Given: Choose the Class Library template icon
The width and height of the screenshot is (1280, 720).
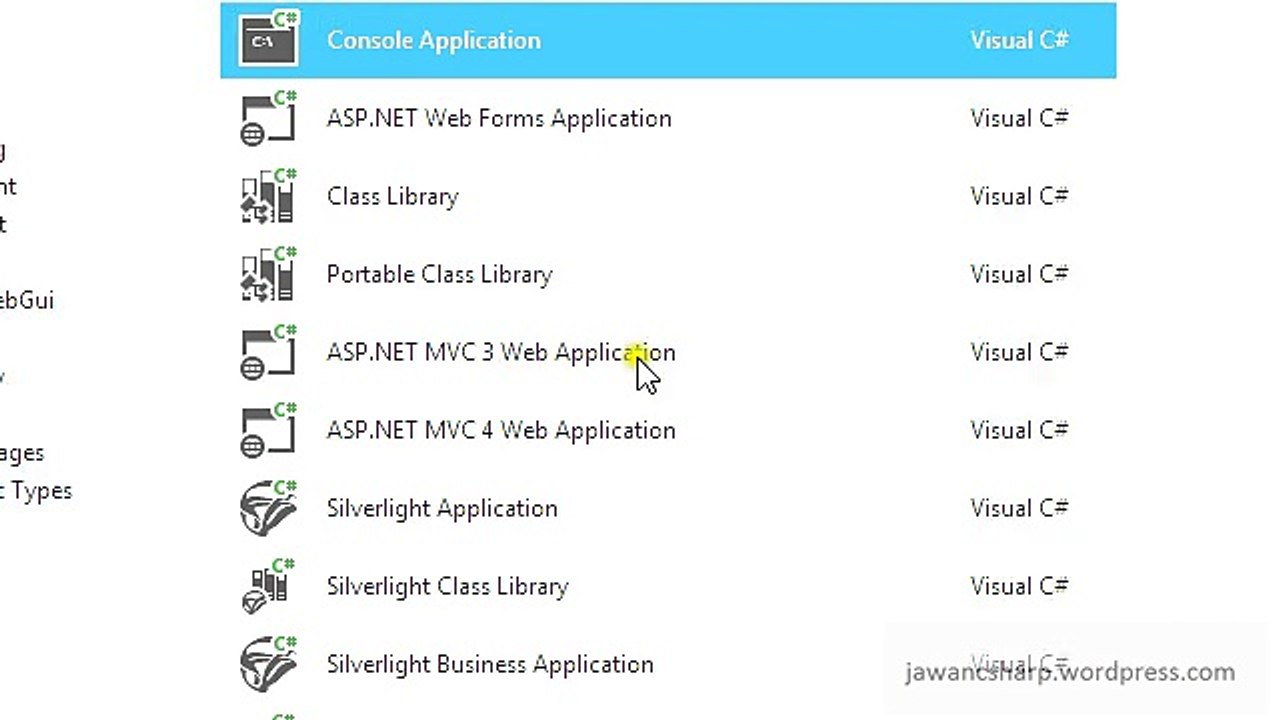Looking at the screenshot, I should click(x=269, y=196).
